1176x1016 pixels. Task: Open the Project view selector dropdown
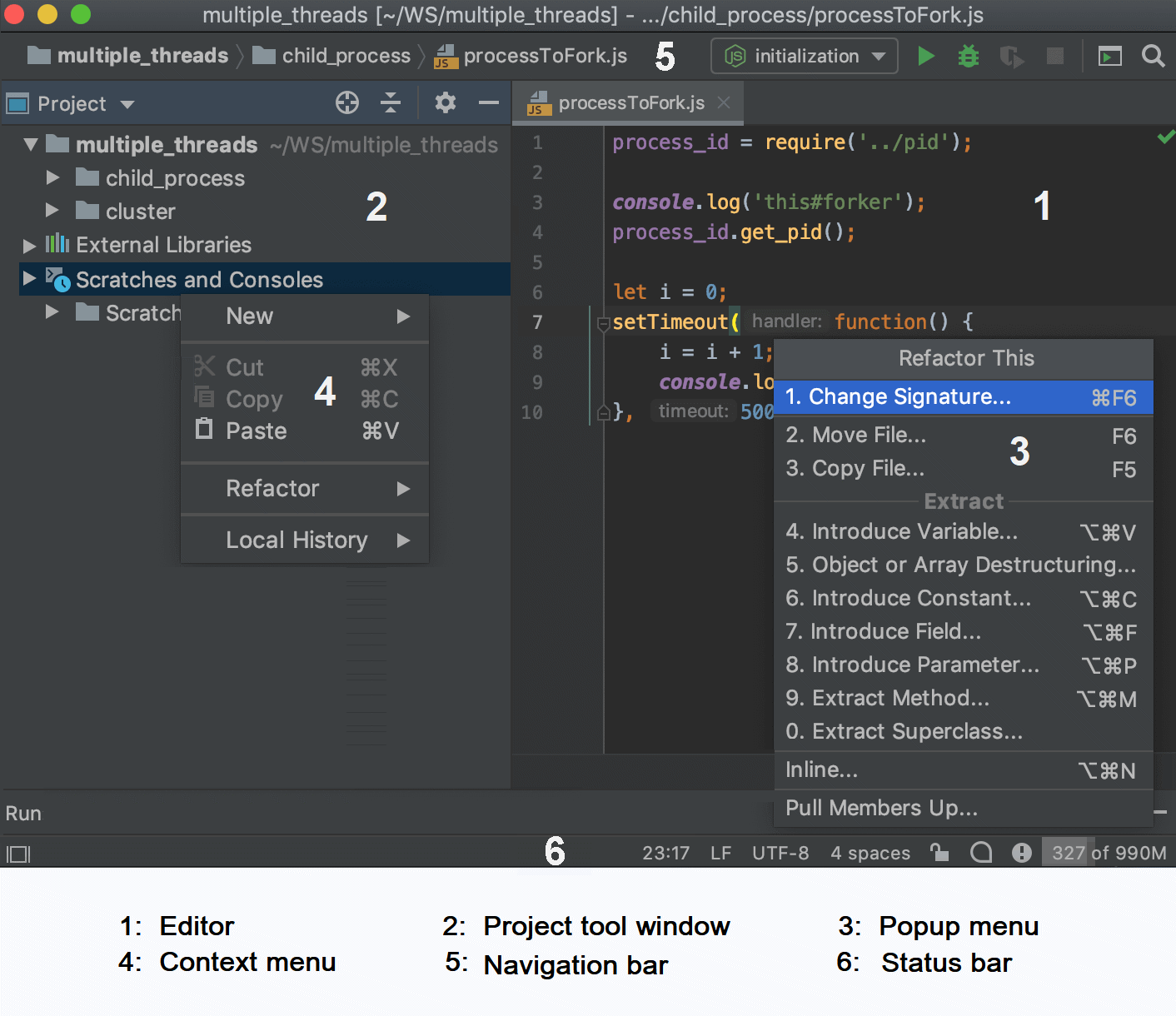pyautogui.click(x=127, y=104)
